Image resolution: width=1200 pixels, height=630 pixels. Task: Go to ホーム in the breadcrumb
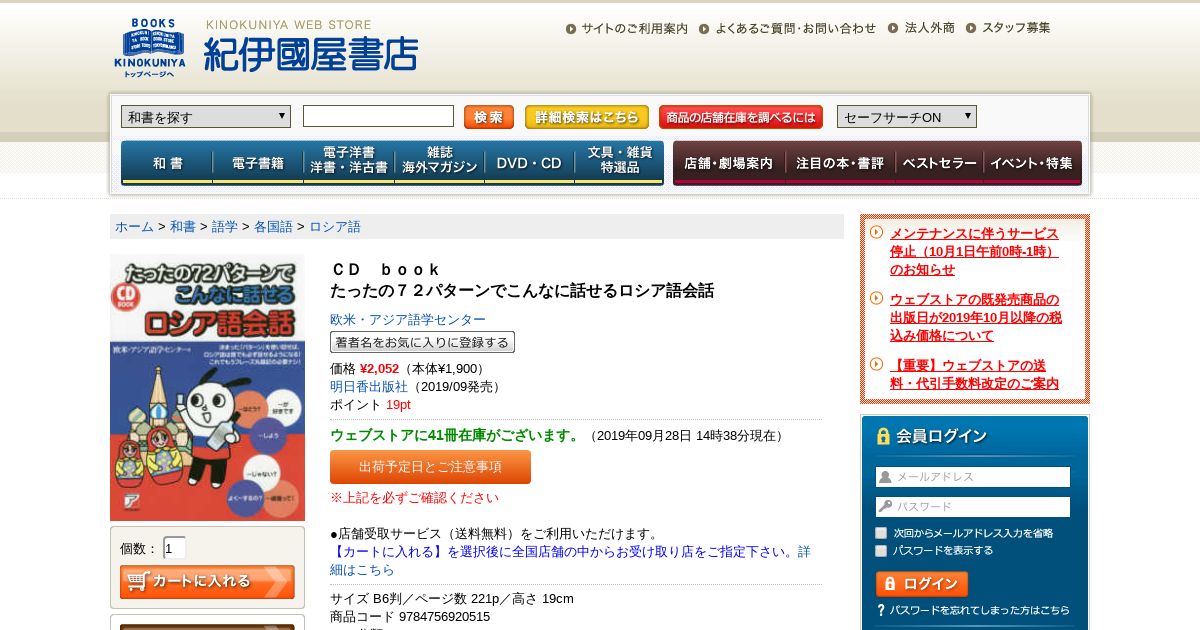134,227
